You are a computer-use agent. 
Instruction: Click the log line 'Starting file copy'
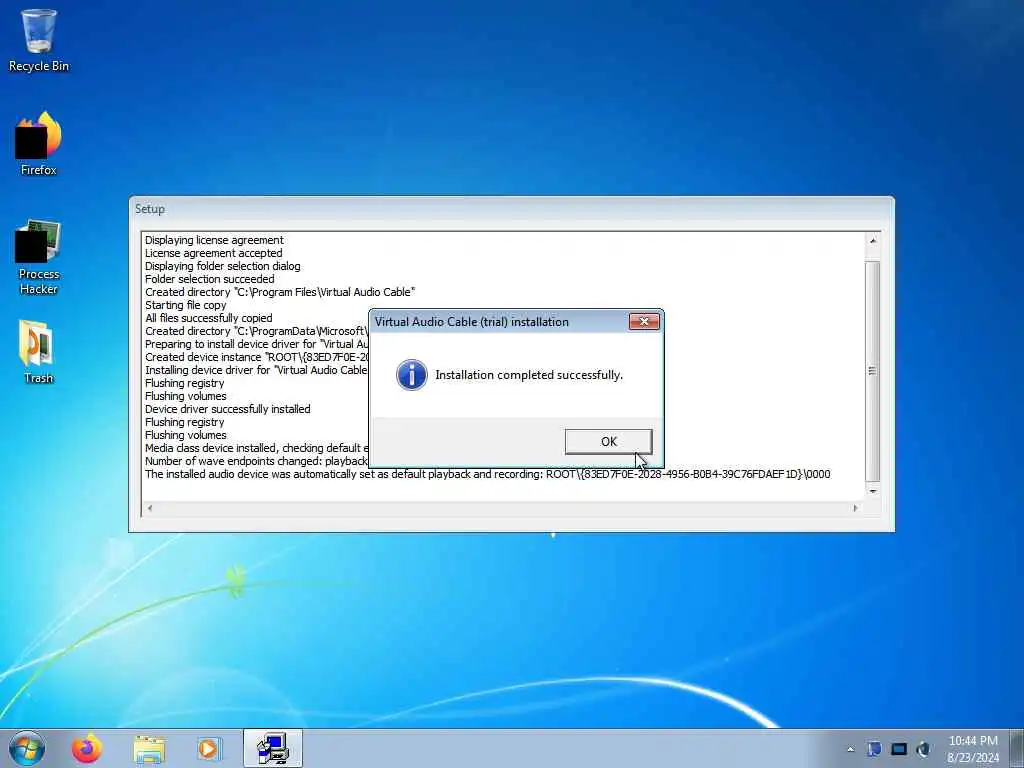[x=185, y=305]
